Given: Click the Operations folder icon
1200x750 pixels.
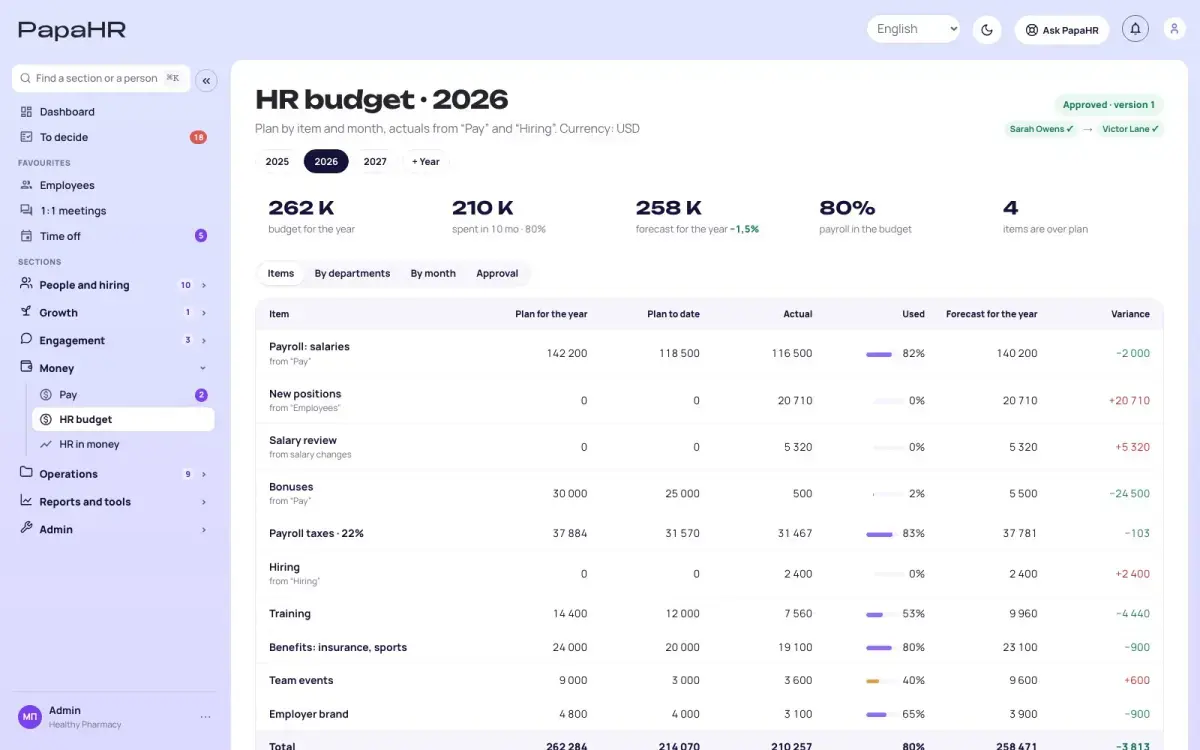Looking at the screenshot, I should [x=26, y=473].
